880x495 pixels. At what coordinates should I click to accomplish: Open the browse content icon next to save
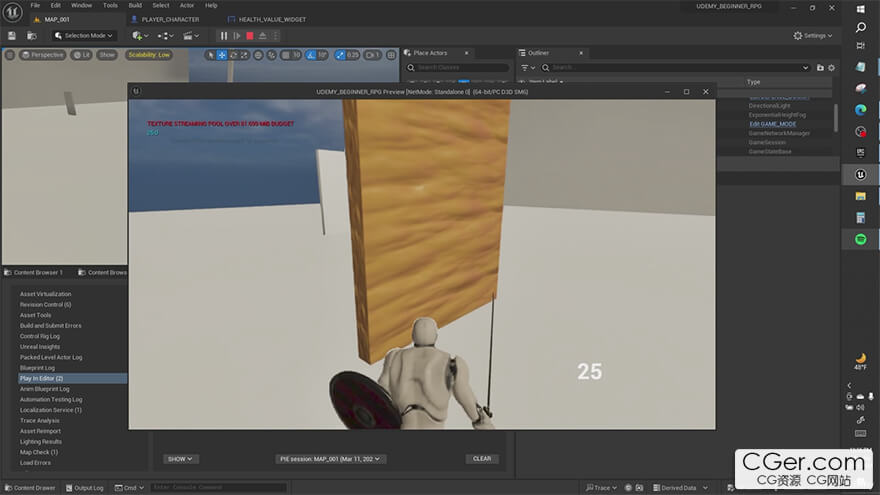[x=32, y=36]
